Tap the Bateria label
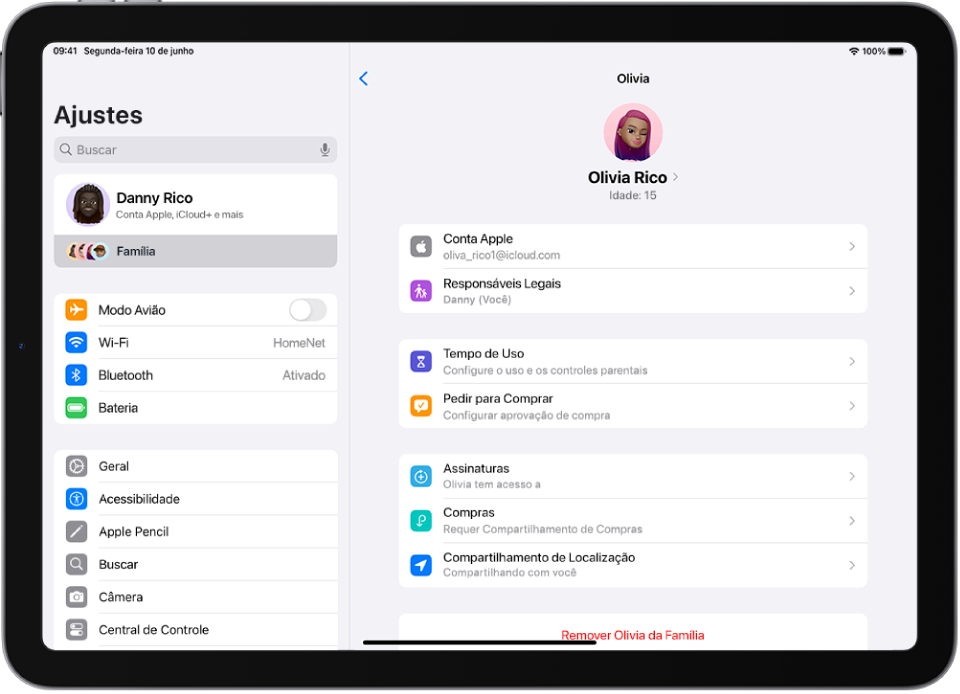960x694 pixels. click(x=118, y=408)
